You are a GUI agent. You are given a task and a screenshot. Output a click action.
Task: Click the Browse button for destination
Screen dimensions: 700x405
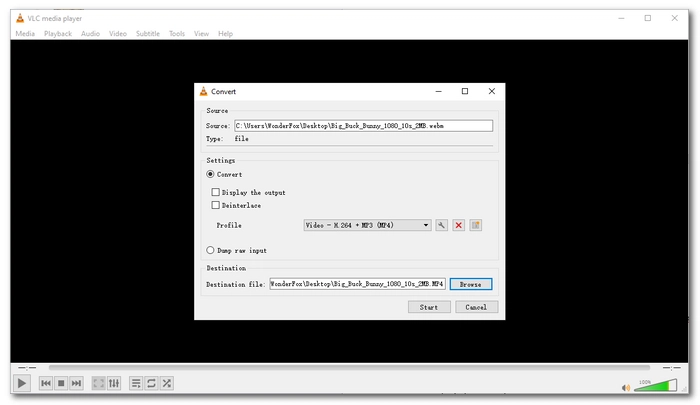(x=470, y=284)
